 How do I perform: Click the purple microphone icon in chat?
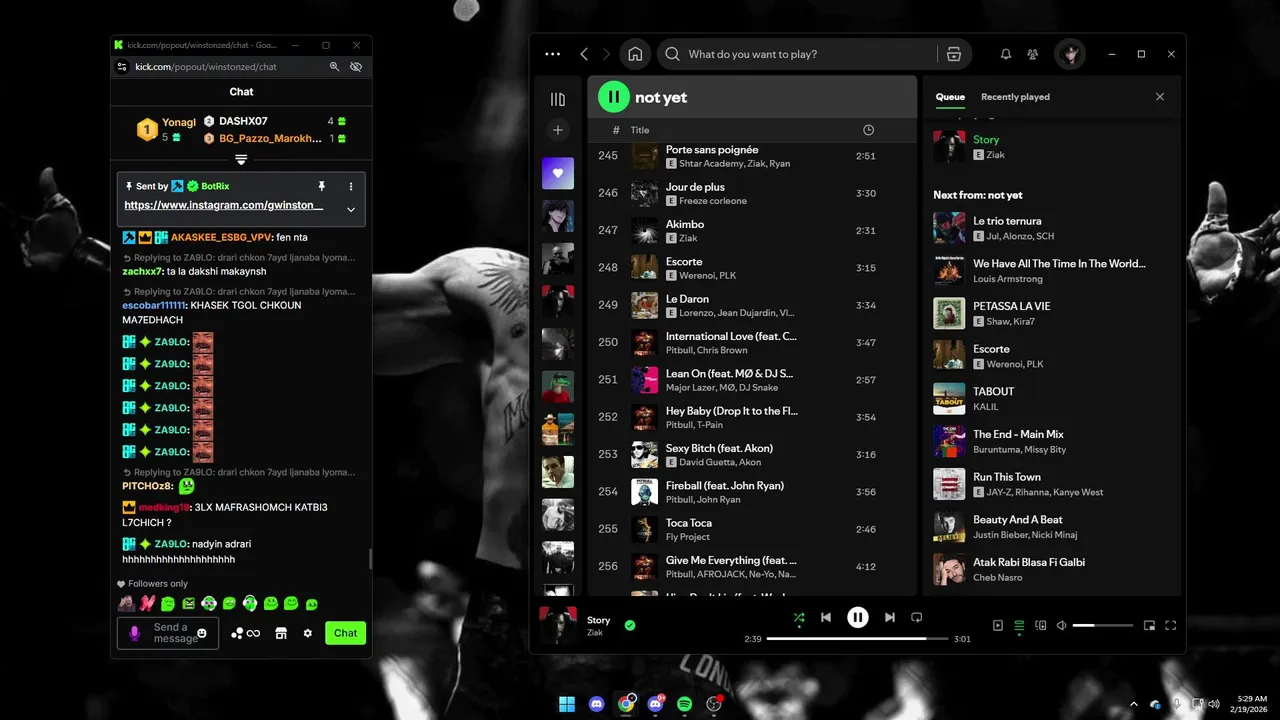(135, 633)
